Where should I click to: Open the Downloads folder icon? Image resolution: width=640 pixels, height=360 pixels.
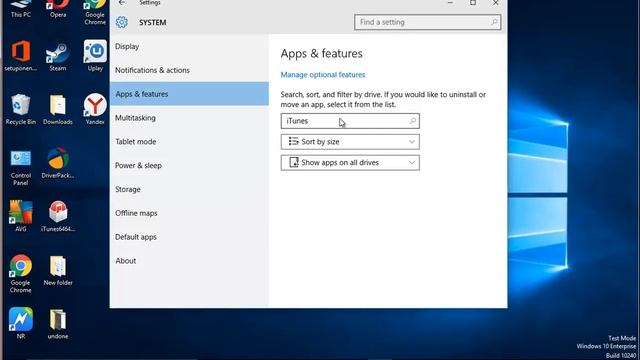(58, 109)
